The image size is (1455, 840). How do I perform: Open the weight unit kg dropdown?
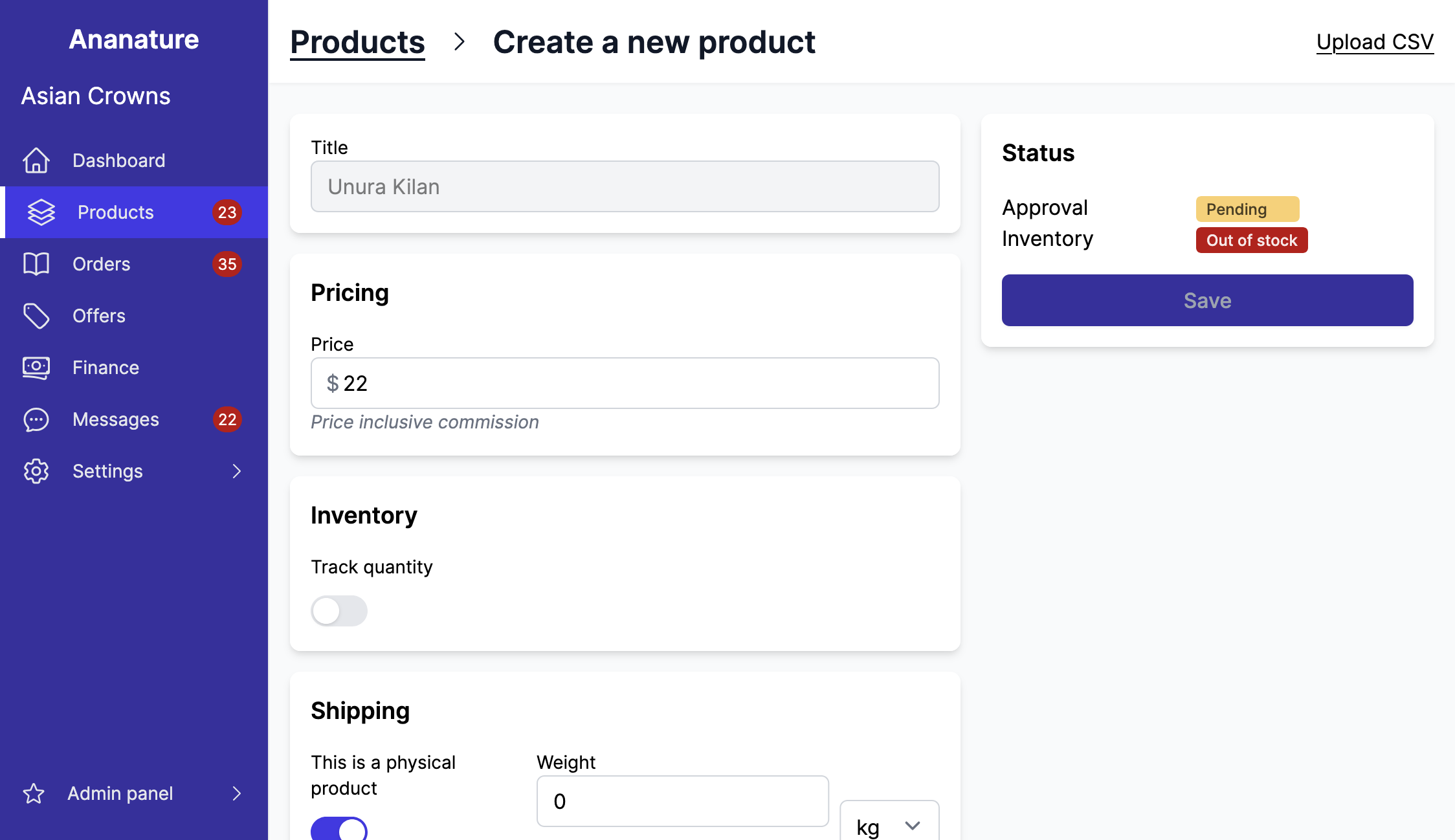pyautogui.click(x=889, y=826)
